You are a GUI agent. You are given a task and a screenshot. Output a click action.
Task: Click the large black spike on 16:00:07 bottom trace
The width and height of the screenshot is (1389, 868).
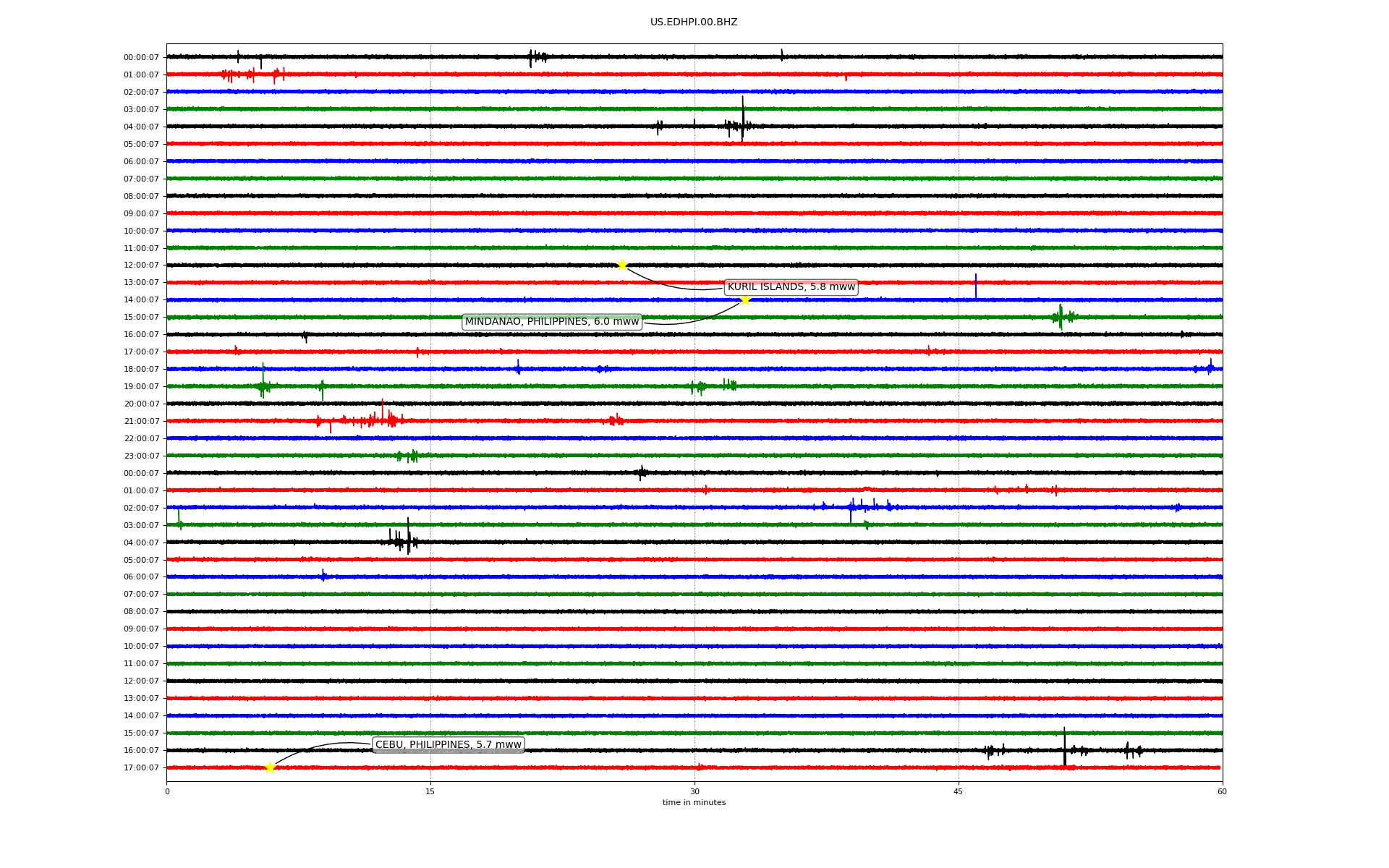click(1064, 745)
